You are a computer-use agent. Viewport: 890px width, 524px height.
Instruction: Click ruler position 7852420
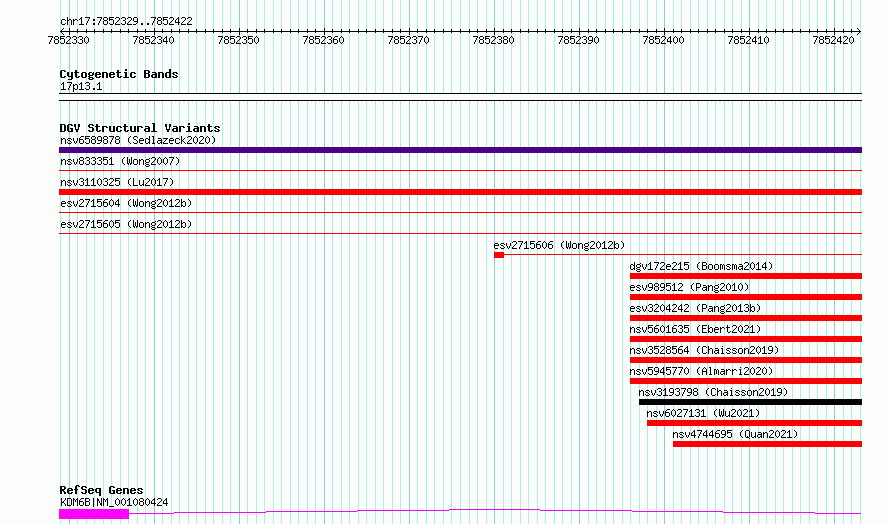[x=833, y=40]
